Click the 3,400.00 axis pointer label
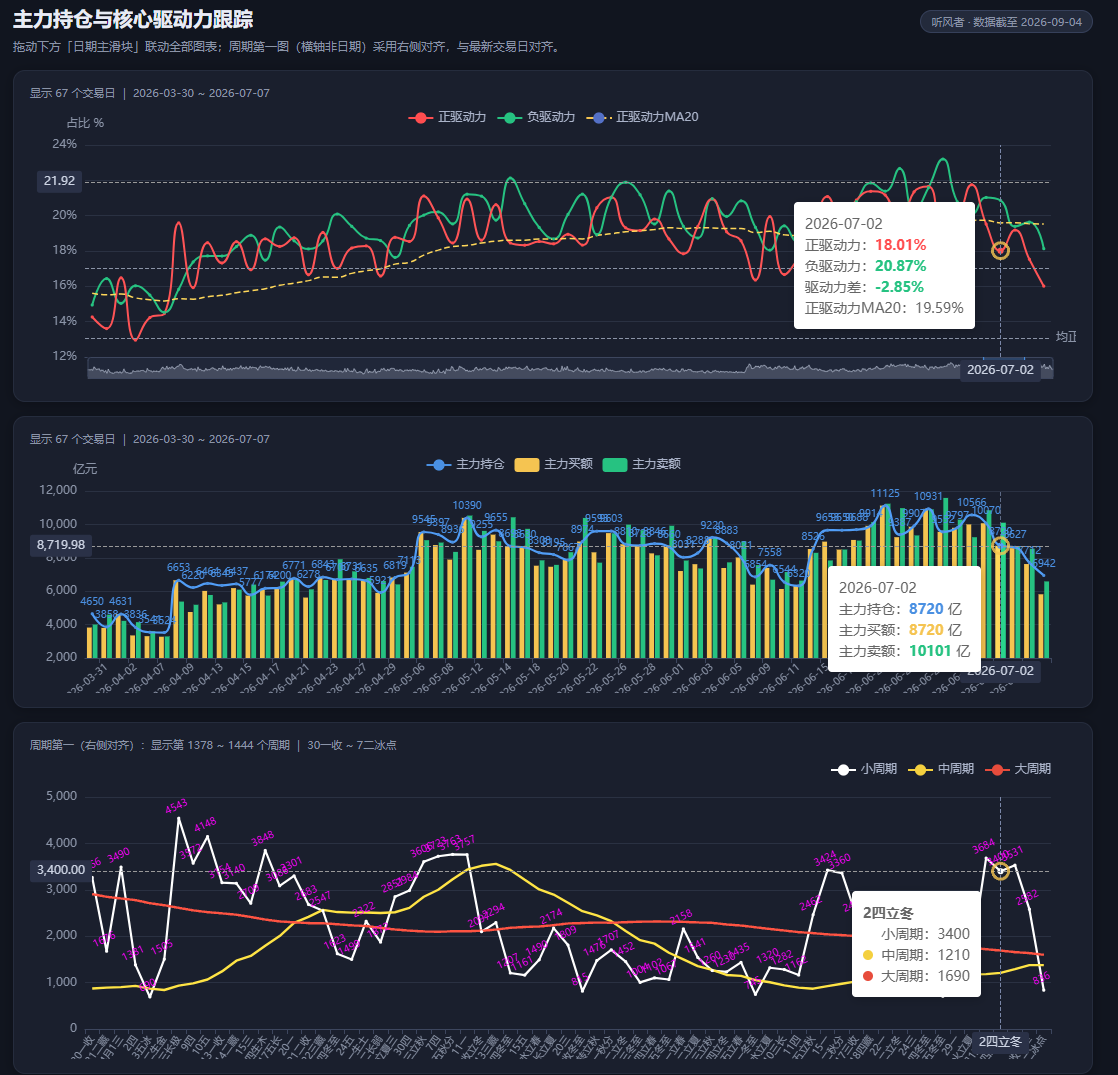 click(x=61, y=870)
